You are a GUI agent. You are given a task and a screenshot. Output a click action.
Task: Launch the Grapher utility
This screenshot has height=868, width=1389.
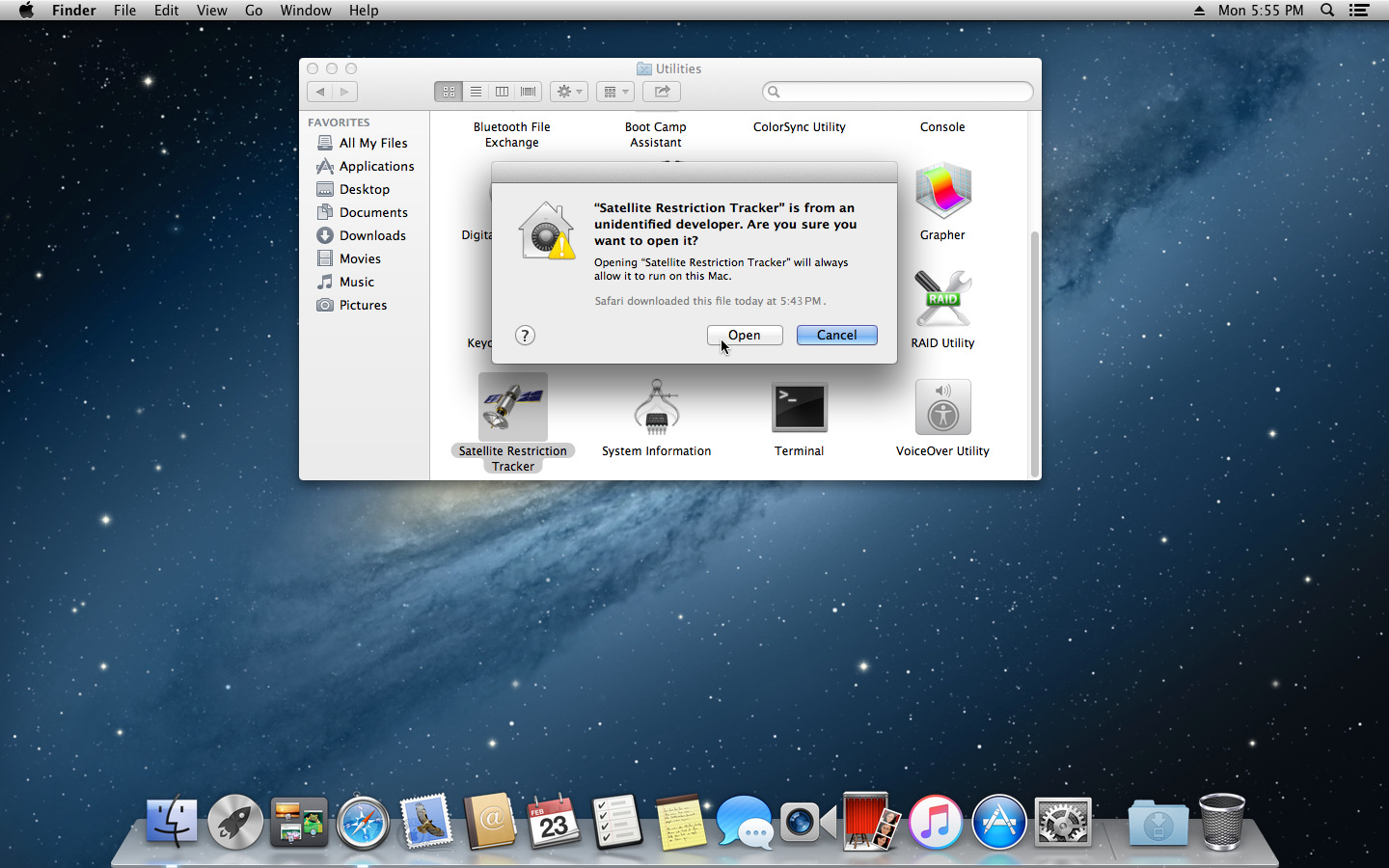942,191
